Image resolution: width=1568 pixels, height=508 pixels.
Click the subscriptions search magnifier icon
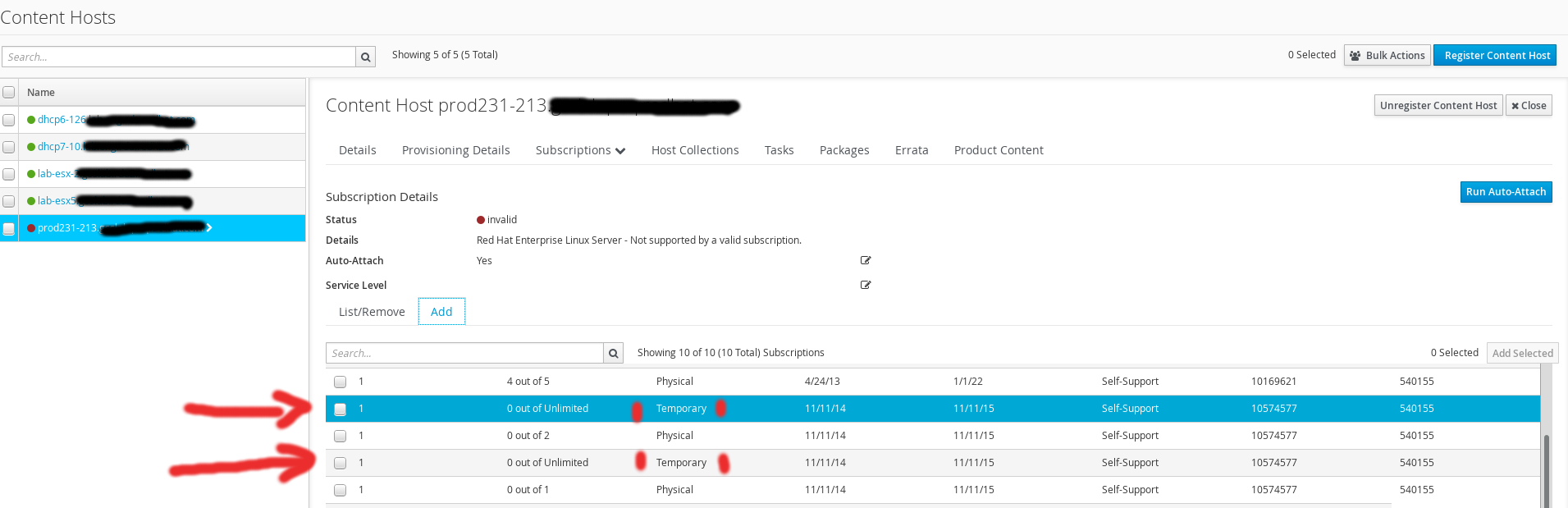coord(613,354)
